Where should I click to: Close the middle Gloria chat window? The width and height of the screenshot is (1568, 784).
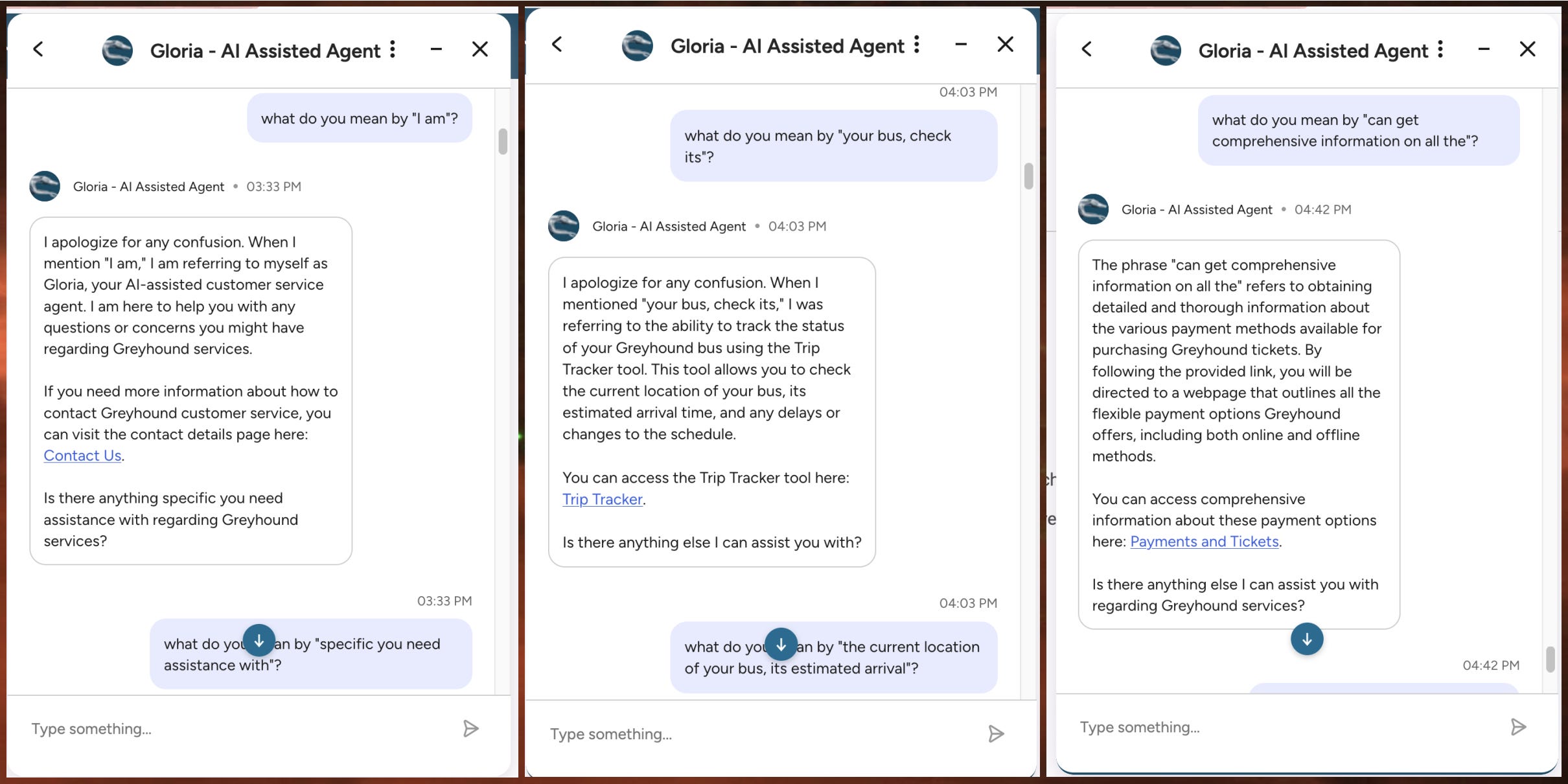click(x=1006, y=44)
